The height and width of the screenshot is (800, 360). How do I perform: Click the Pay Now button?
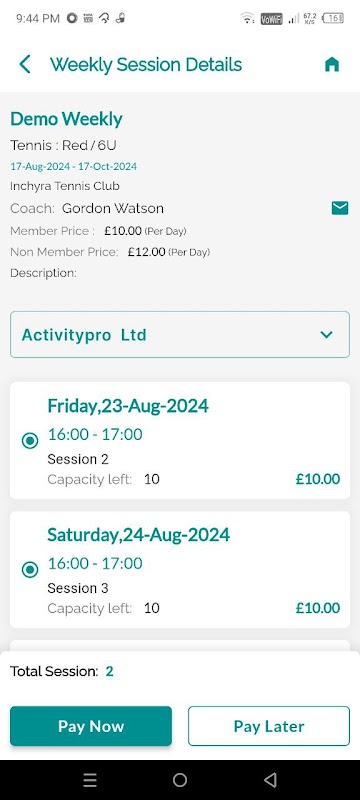click(91, 726)
